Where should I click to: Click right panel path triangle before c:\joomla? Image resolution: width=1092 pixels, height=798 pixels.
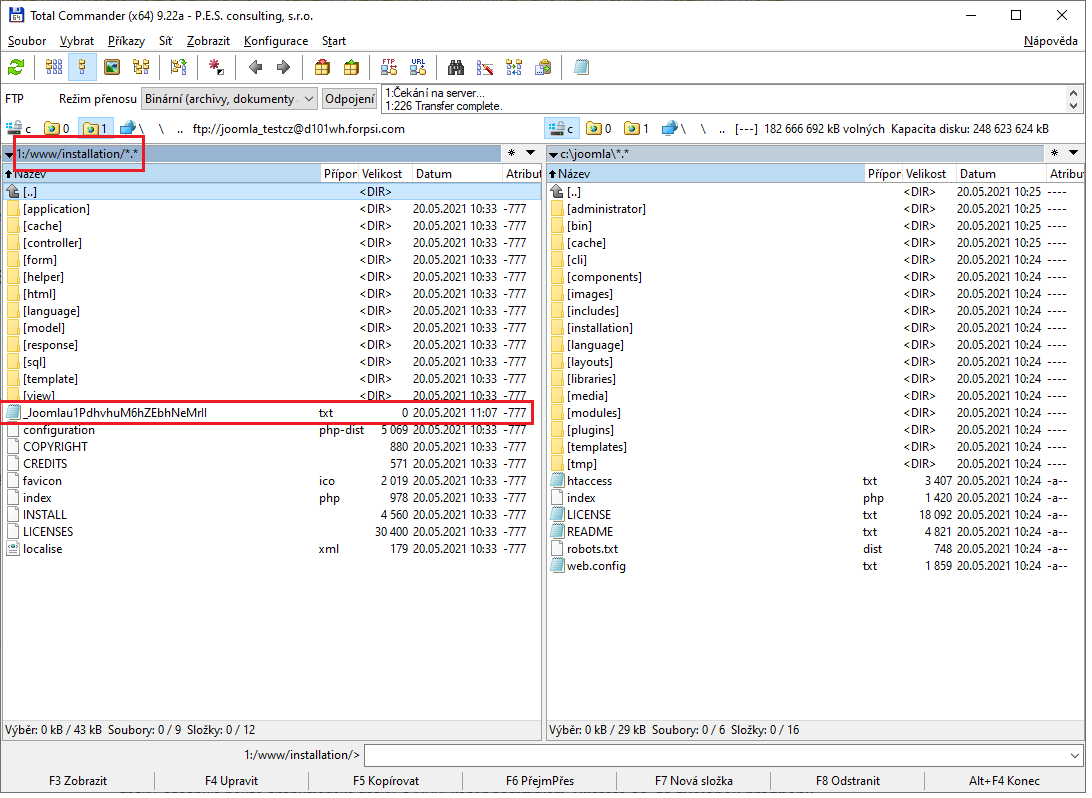tap(553, 154)
